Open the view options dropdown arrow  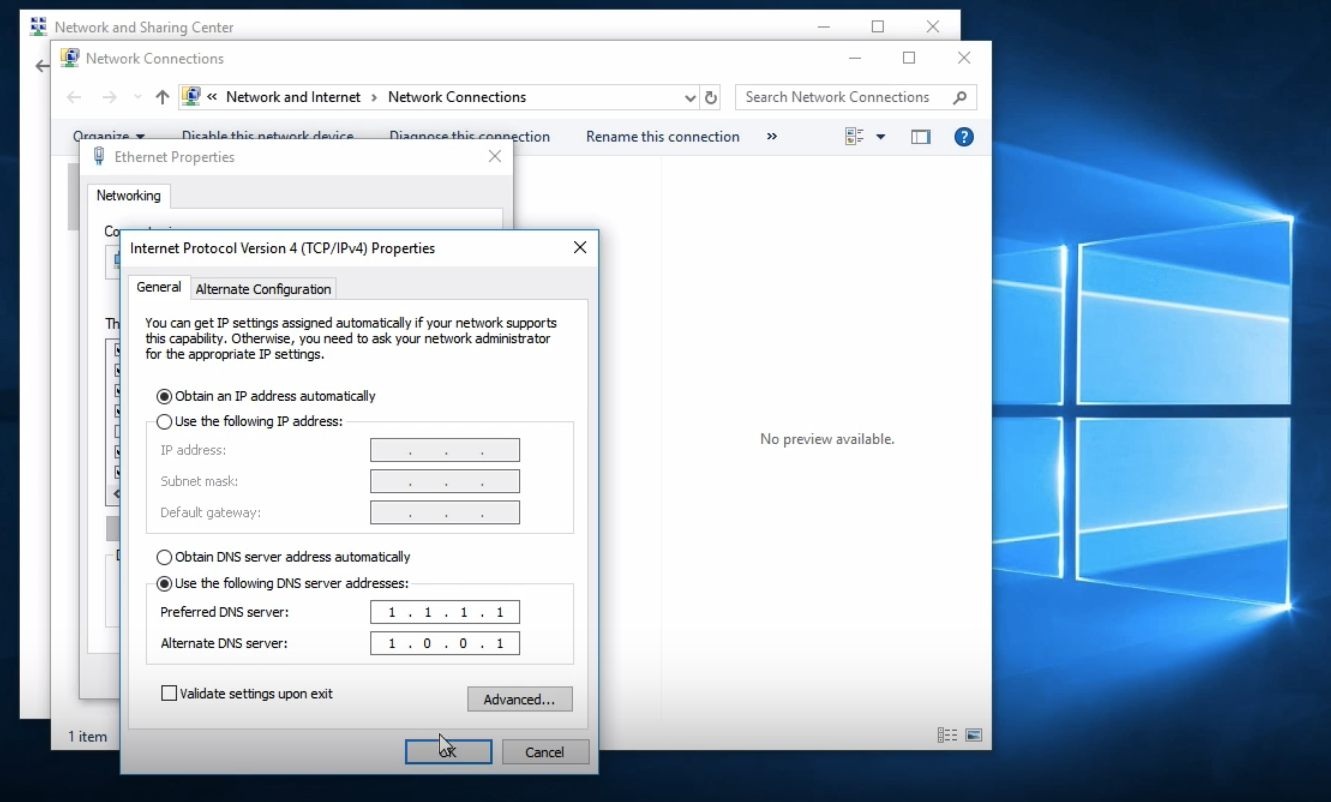[881, 137]
